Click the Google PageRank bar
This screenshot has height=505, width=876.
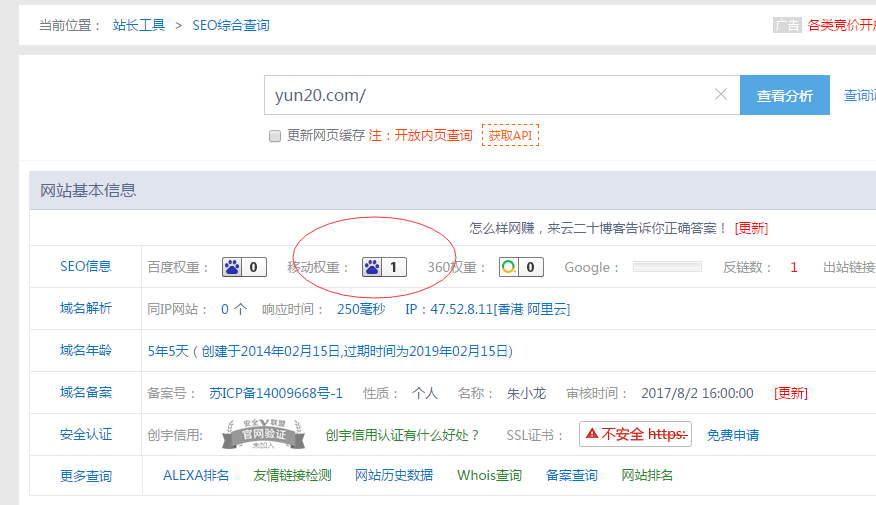click(x=667, y=266)
